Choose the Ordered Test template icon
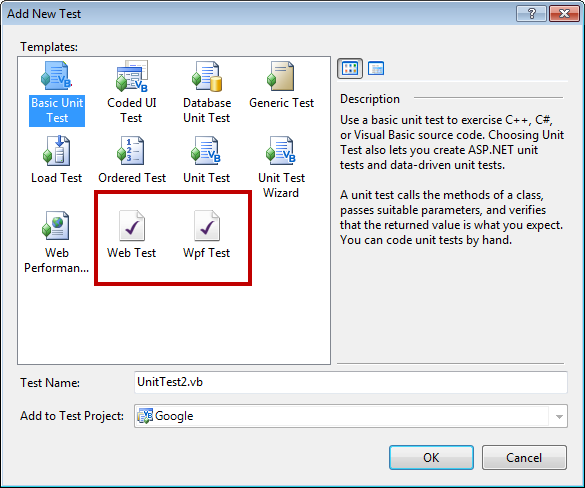 (131, 151)
